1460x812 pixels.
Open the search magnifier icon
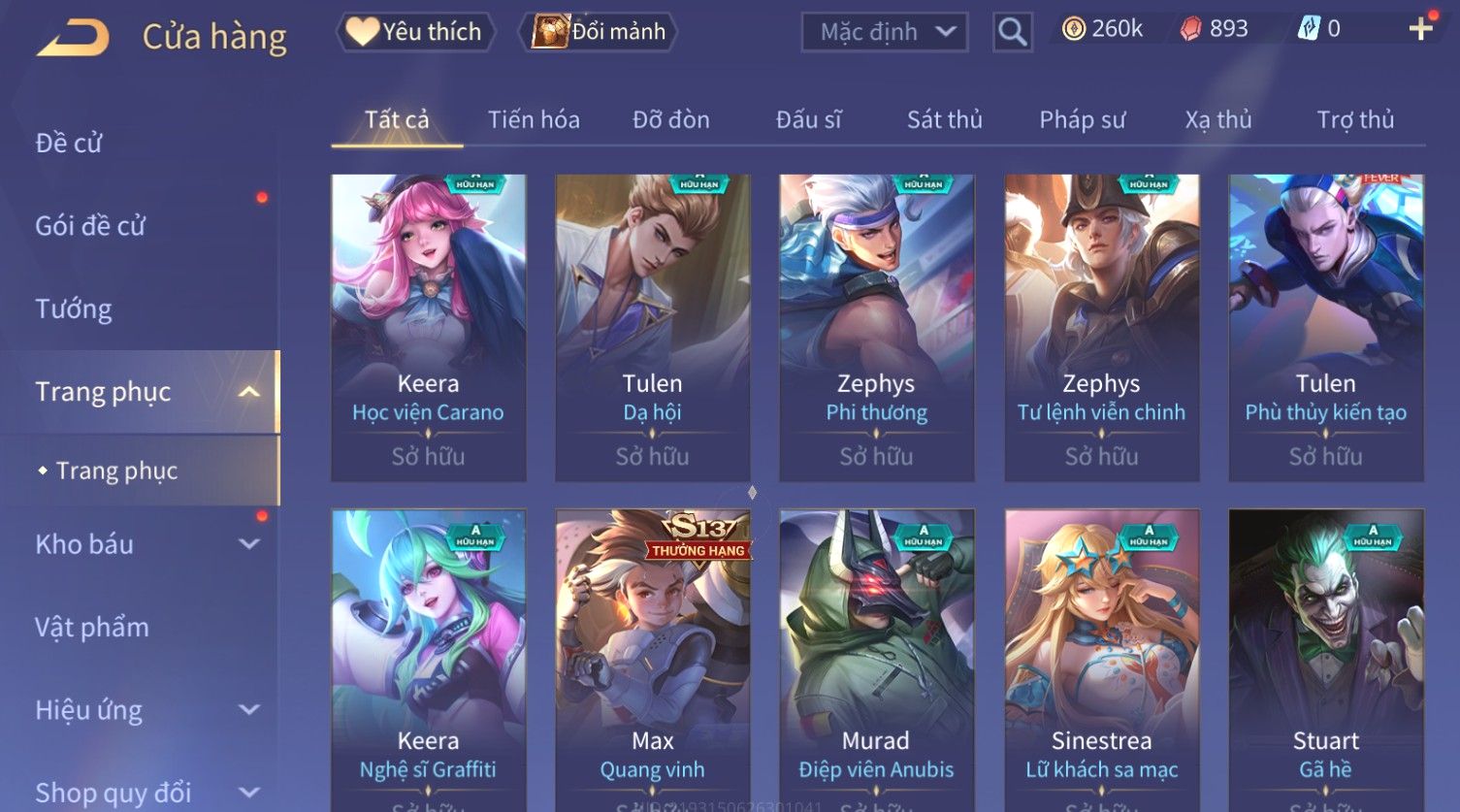coord(1012,32)
